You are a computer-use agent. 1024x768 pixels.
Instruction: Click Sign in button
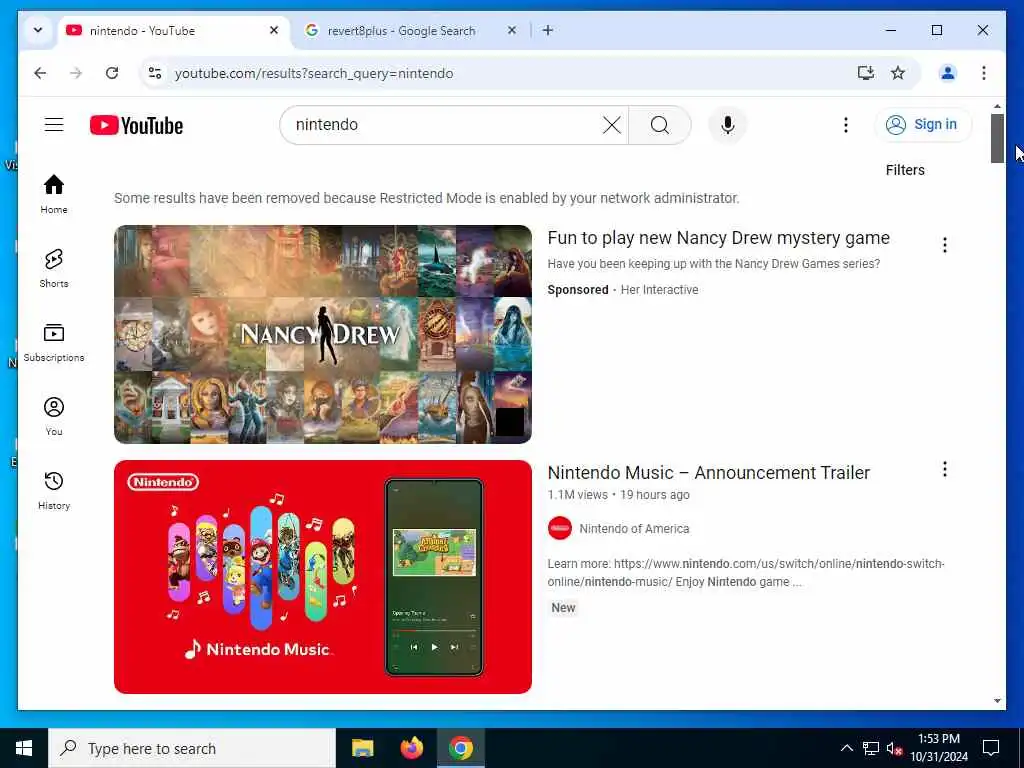point(923,125)
